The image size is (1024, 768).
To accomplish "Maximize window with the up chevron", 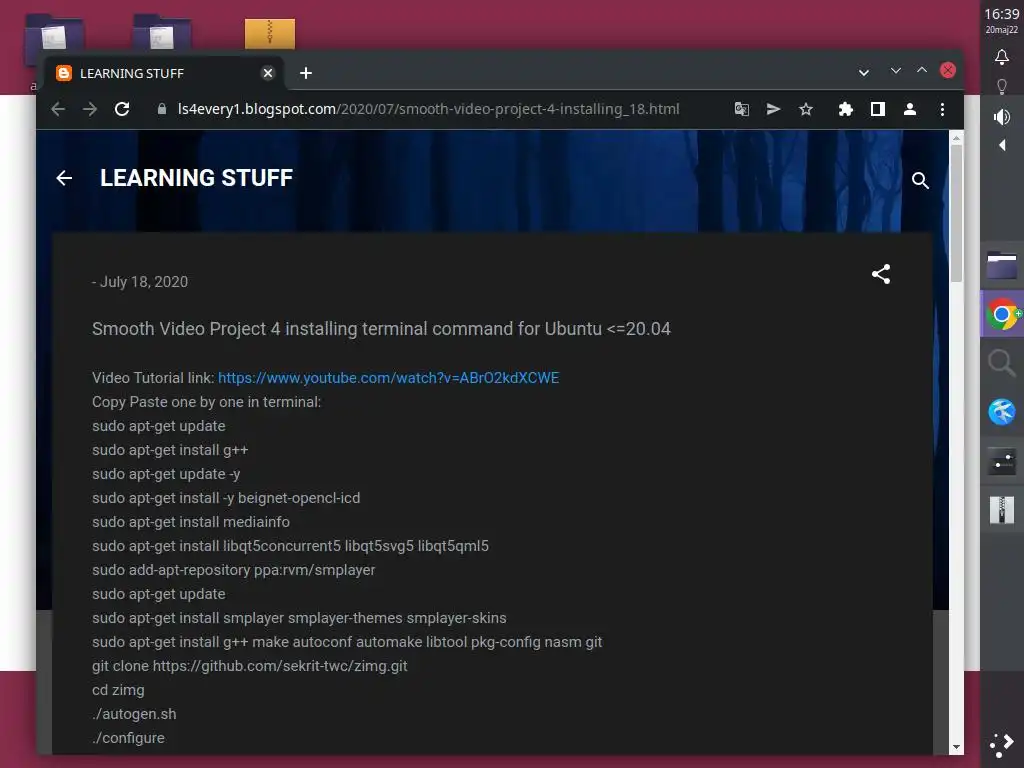I will 921,71.
